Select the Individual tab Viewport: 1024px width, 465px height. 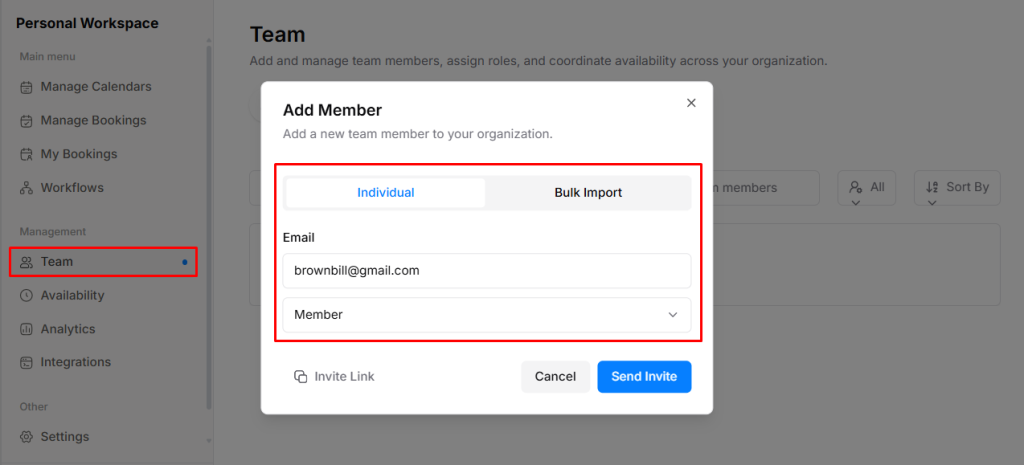coord(386,193)
